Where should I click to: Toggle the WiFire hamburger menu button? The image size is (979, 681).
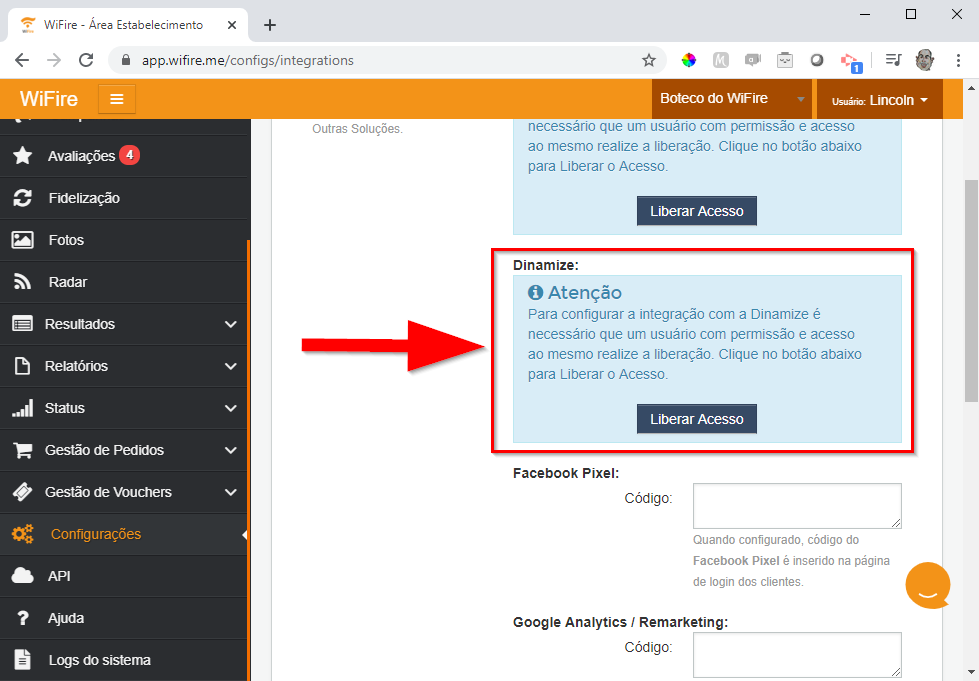pyautogui.click(x=117, y=99)
